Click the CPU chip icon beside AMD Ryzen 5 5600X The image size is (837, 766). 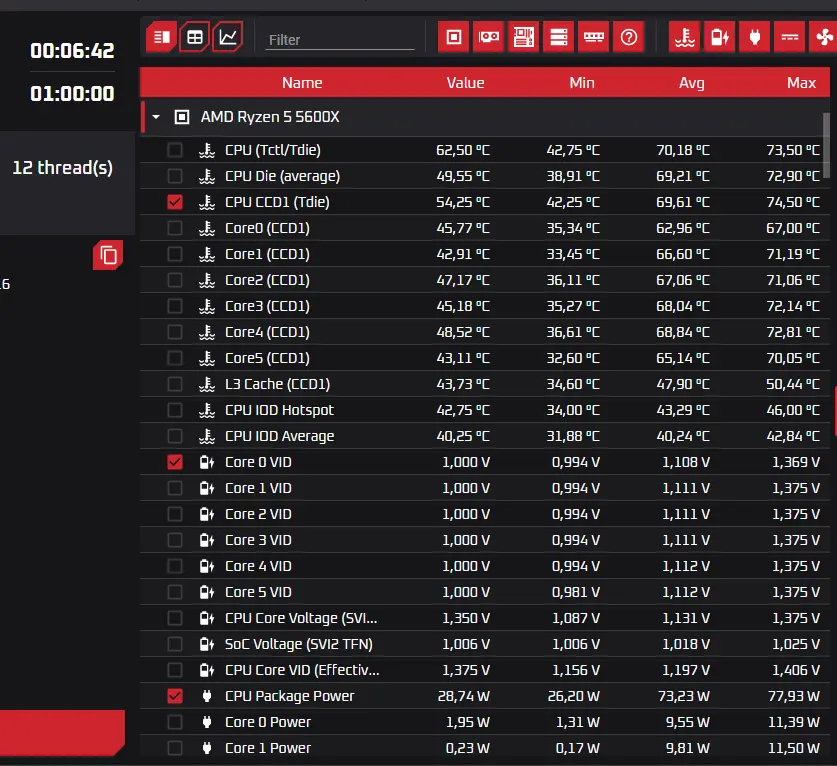pyautogui.click(x=182, y=117)
